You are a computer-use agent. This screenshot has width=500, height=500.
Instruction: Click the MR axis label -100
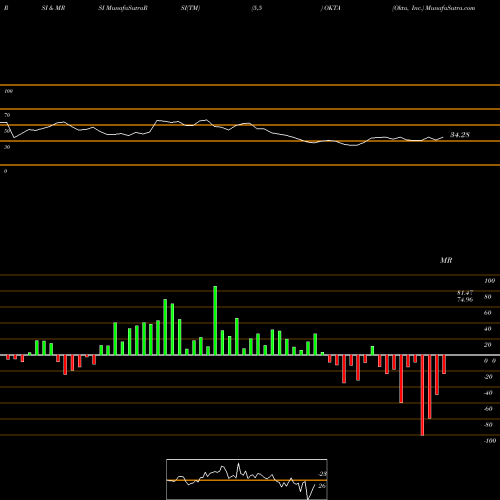490,441
